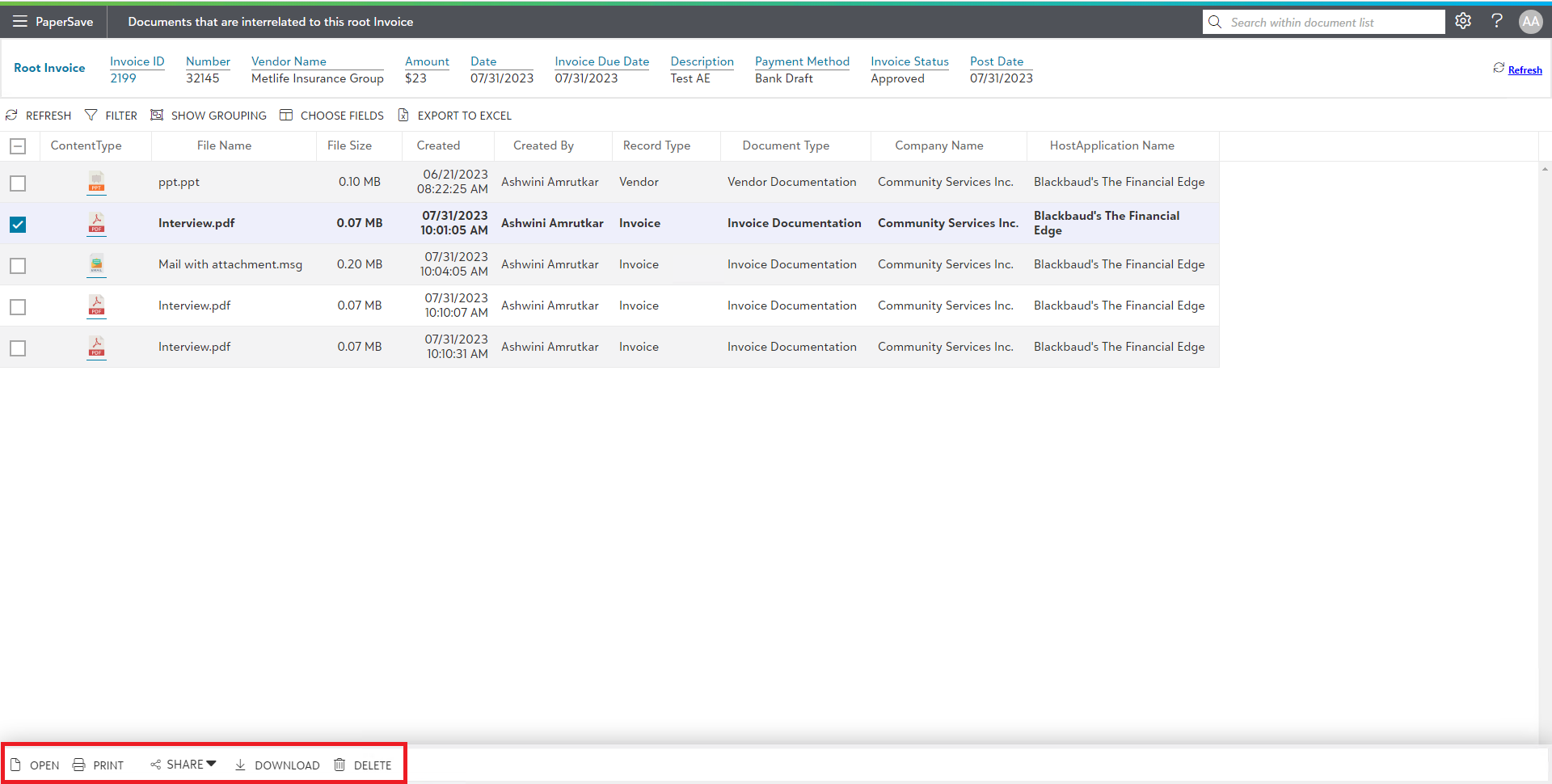Open the AA user avatar menu
The height and width of the screenshot is (784, 1552).
(x=1530, y=22)
